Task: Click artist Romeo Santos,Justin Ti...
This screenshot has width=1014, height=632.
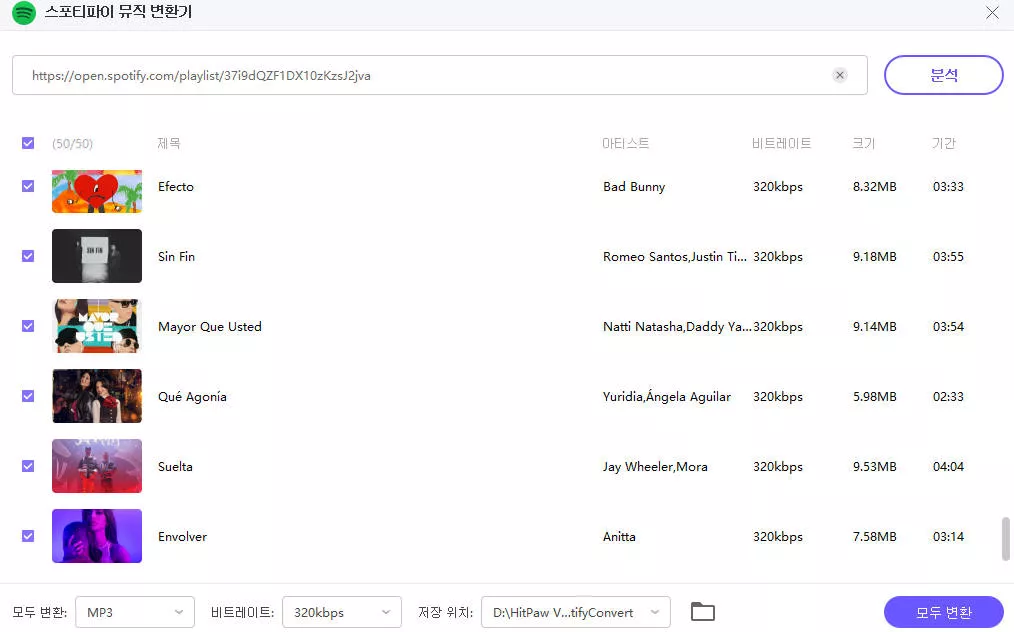Action: tap(675, 257)
